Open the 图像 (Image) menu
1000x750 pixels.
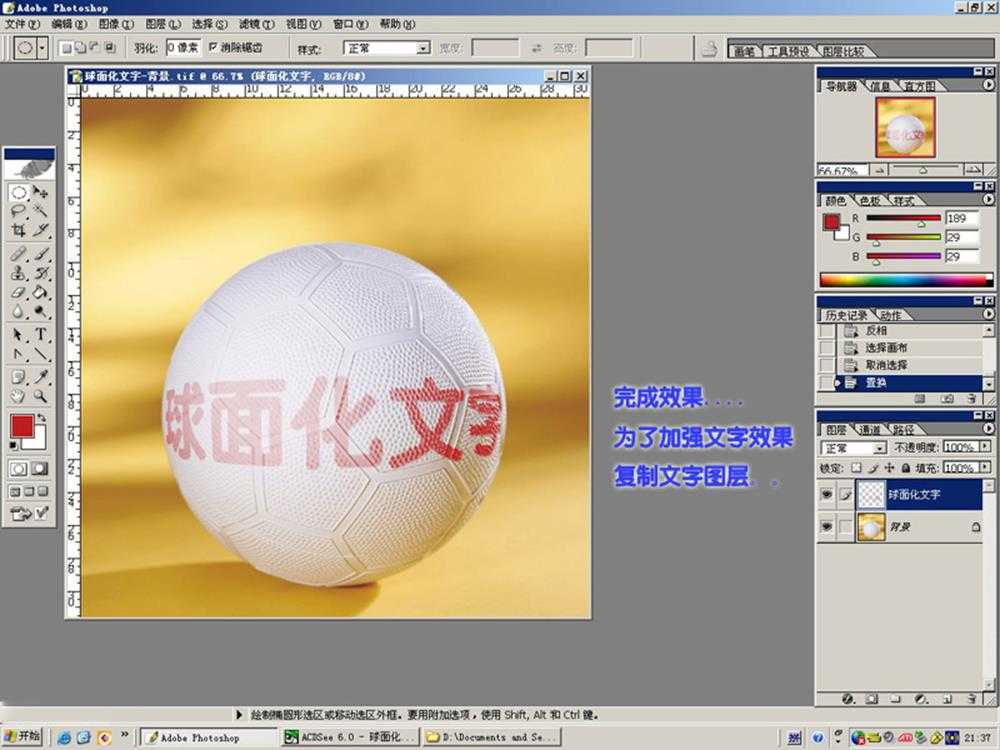click(116, 24)
